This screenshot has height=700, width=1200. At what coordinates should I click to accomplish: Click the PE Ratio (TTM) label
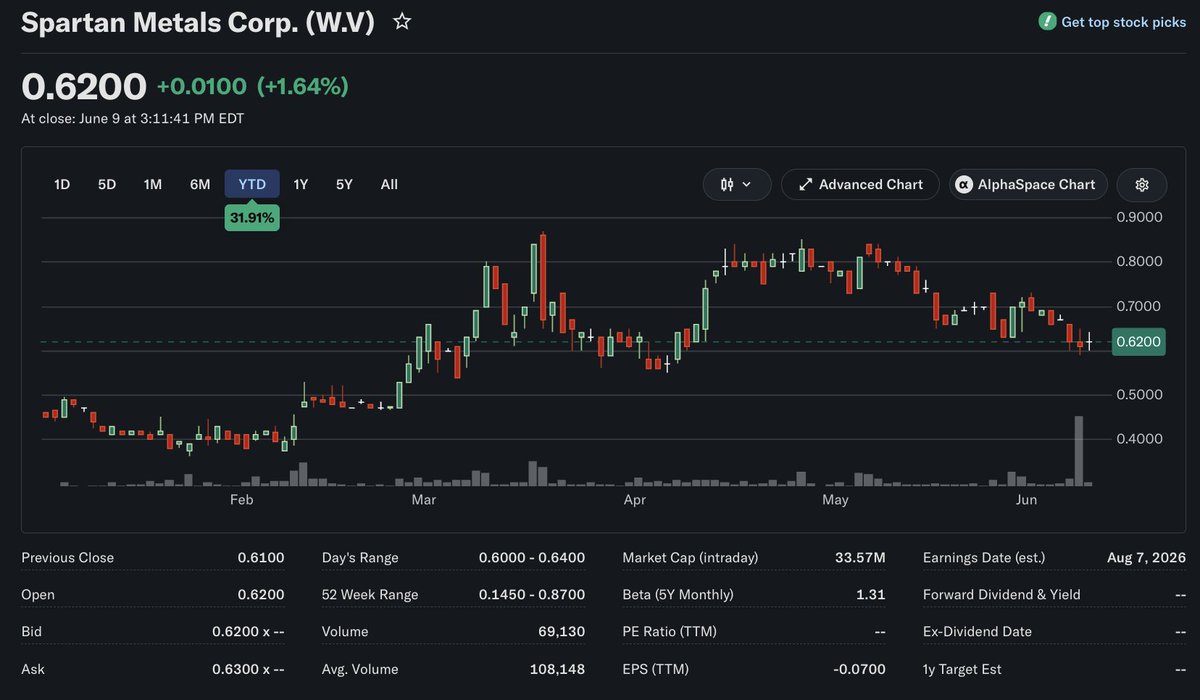point(669,631)
